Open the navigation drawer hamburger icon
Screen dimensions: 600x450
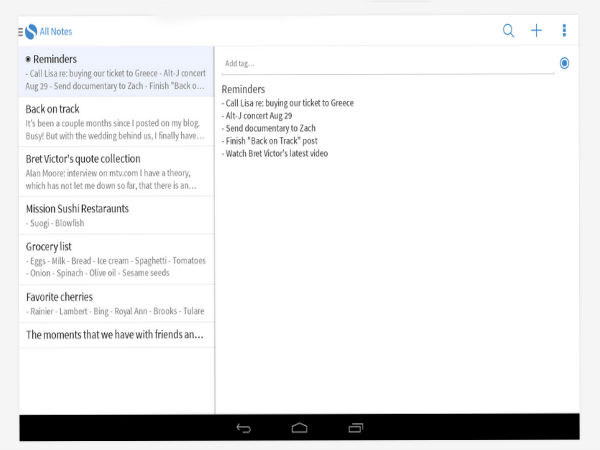(x=20, y=32)
